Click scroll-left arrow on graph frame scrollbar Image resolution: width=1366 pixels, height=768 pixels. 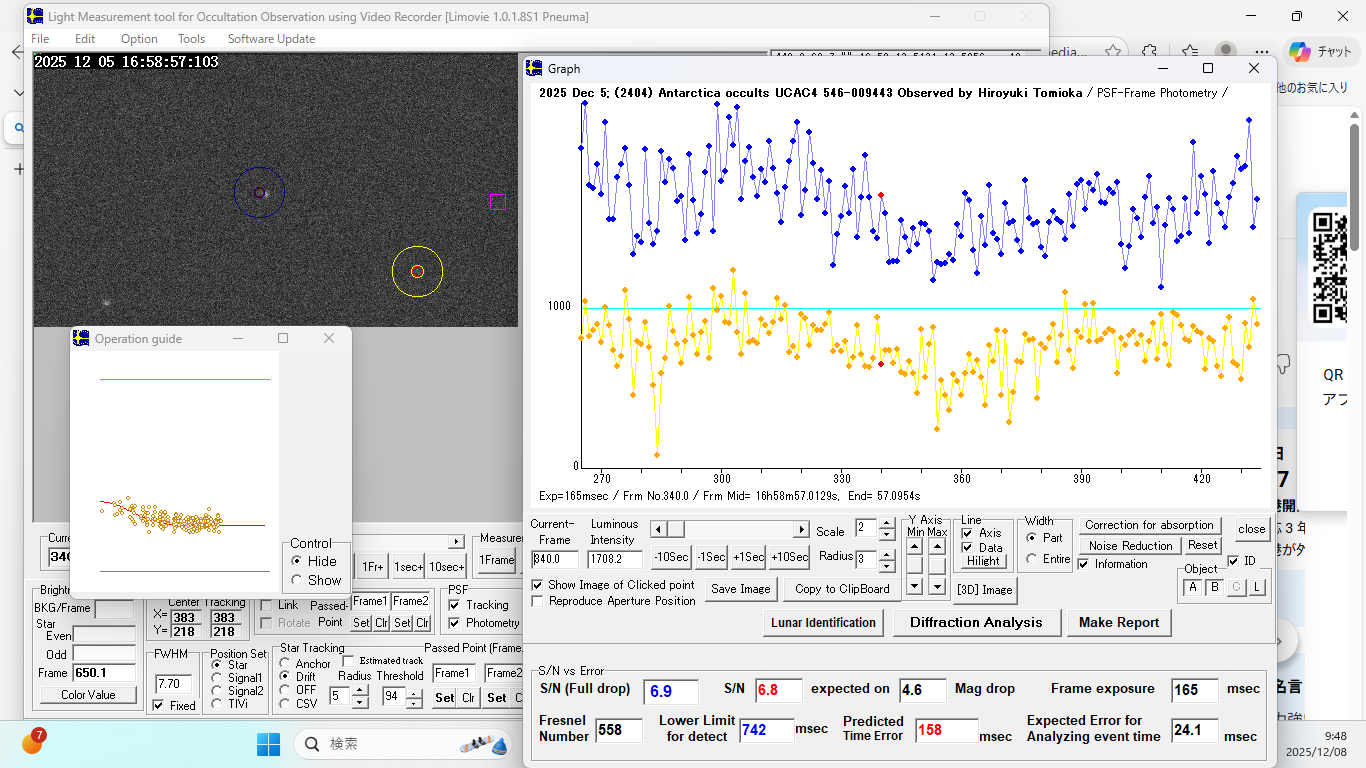657,529
